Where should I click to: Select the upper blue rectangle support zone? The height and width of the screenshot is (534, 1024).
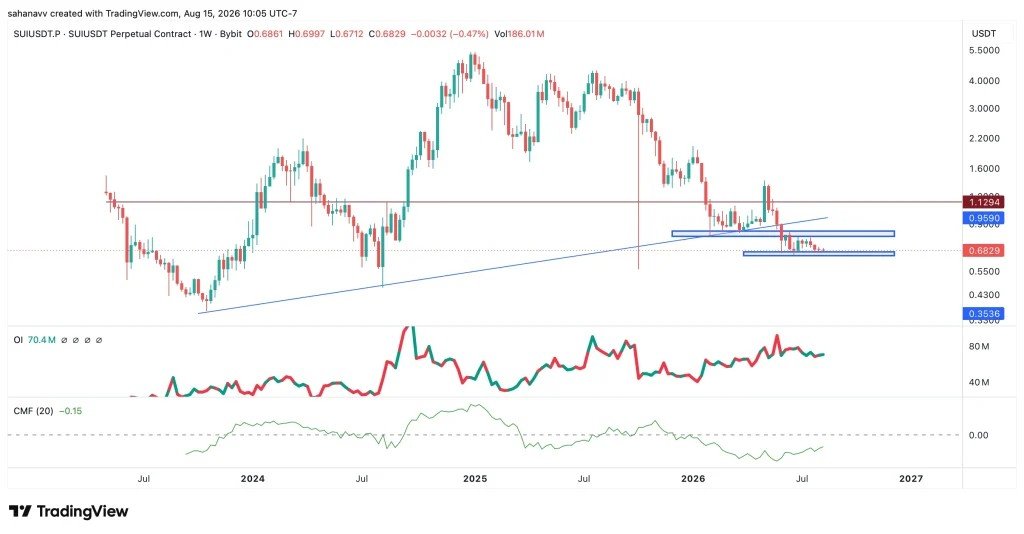782,233
